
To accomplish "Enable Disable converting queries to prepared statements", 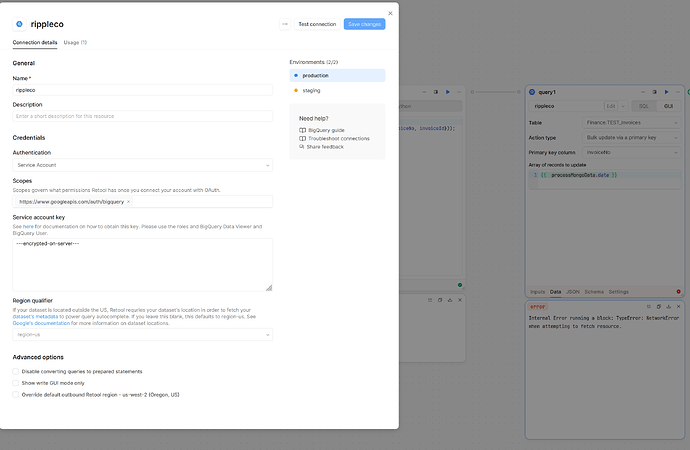I will point(16,371).
